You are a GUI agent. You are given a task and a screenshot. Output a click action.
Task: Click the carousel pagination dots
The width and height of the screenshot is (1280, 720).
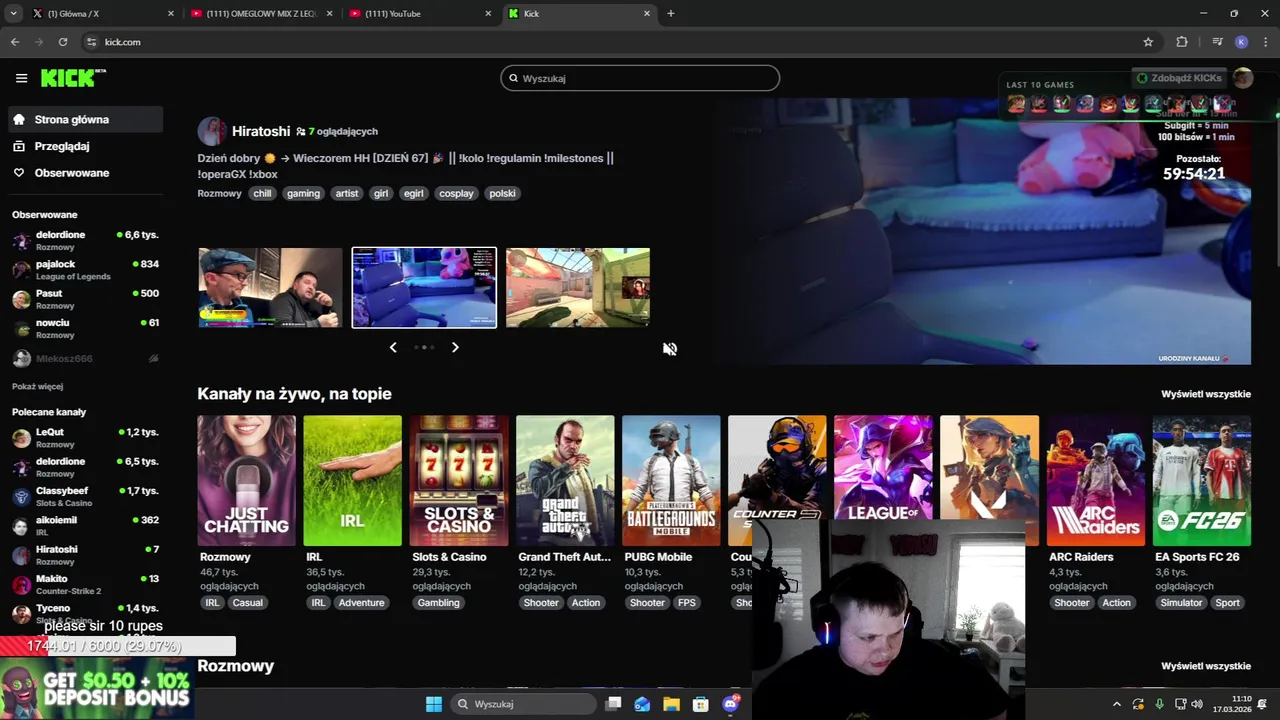424,347
